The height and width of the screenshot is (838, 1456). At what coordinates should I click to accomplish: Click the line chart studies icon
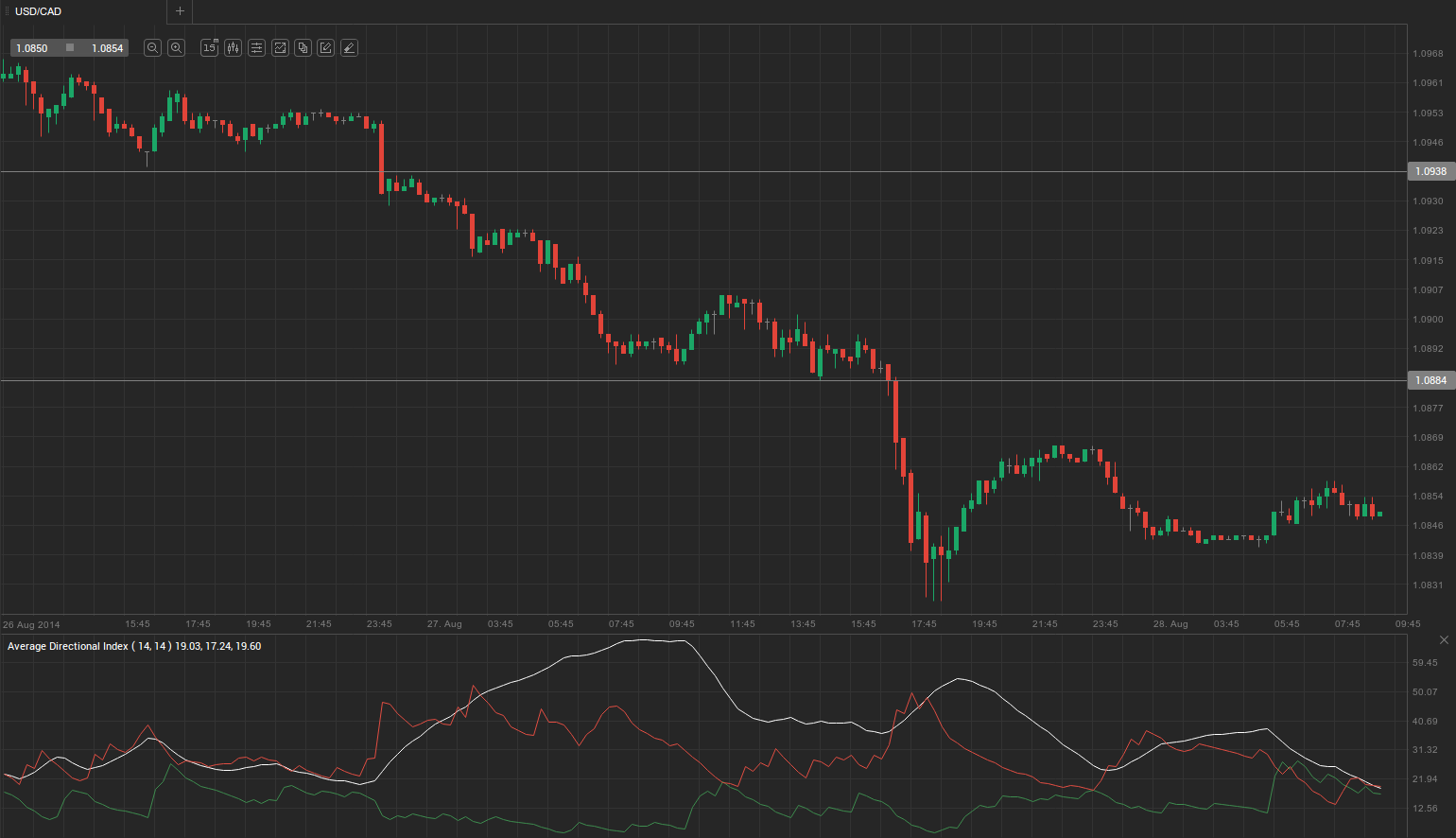click(x=280, y=47)
